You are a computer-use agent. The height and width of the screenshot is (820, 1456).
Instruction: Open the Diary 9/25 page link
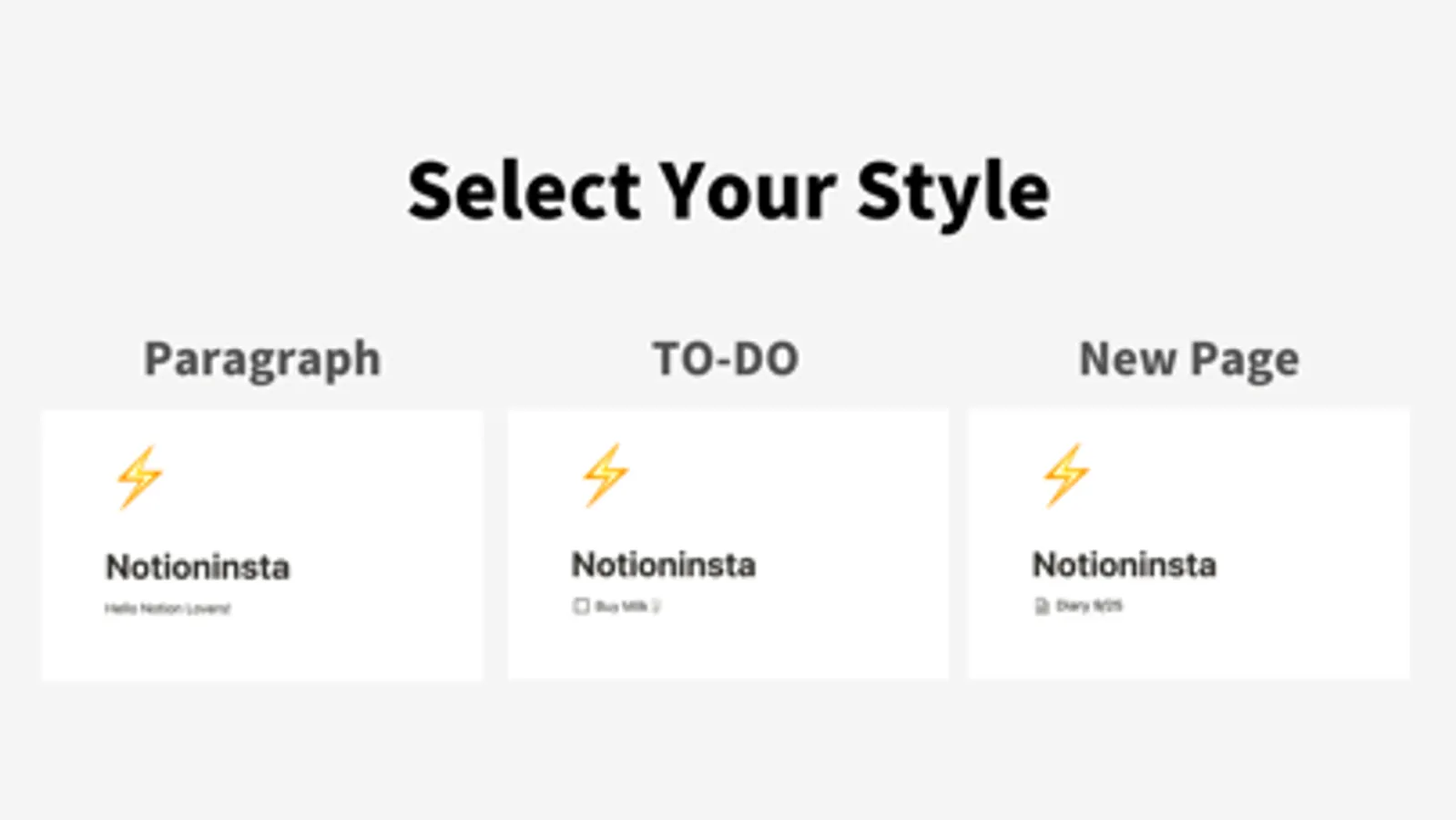(x=1089, y=607)
